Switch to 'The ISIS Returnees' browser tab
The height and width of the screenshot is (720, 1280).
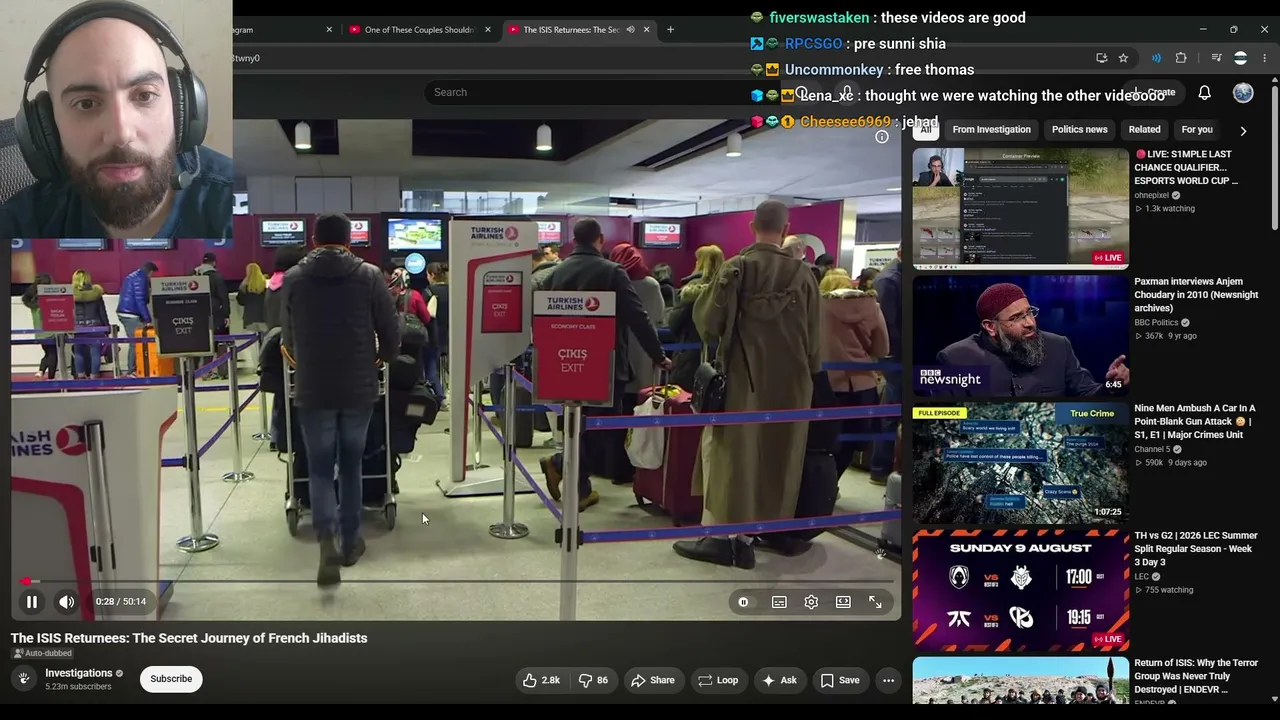[572, 30]
